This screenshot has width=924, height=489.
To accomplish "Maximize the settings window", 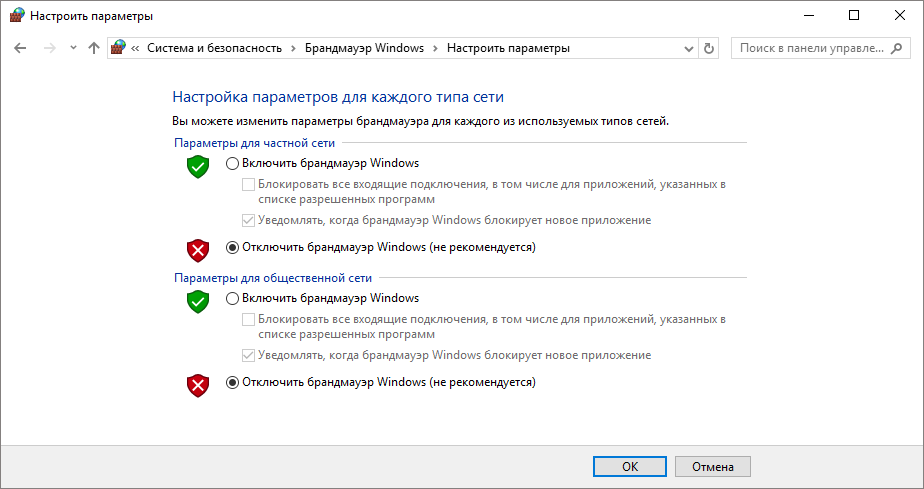I will (x=854, y=15).
